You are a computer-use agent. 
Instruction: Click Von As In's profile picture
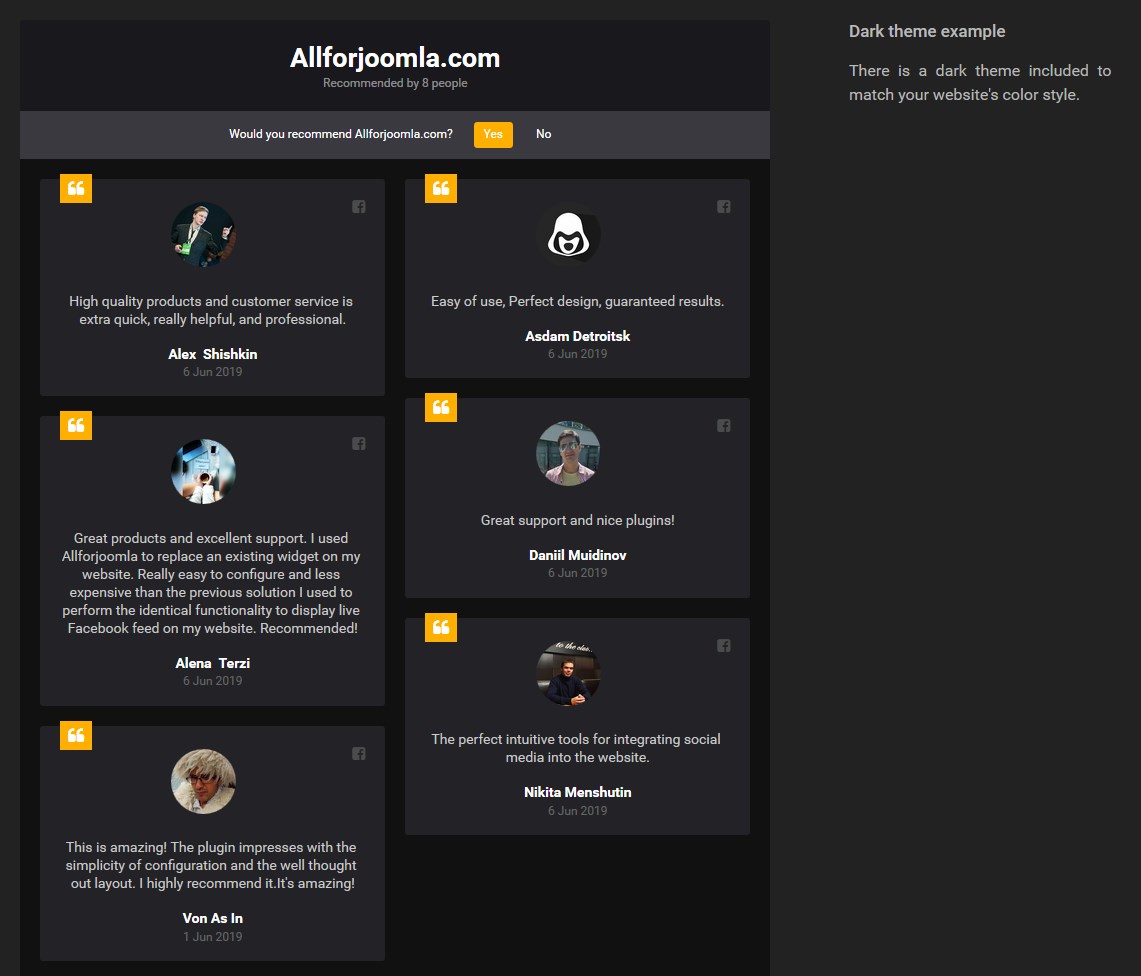coord(203,781)
